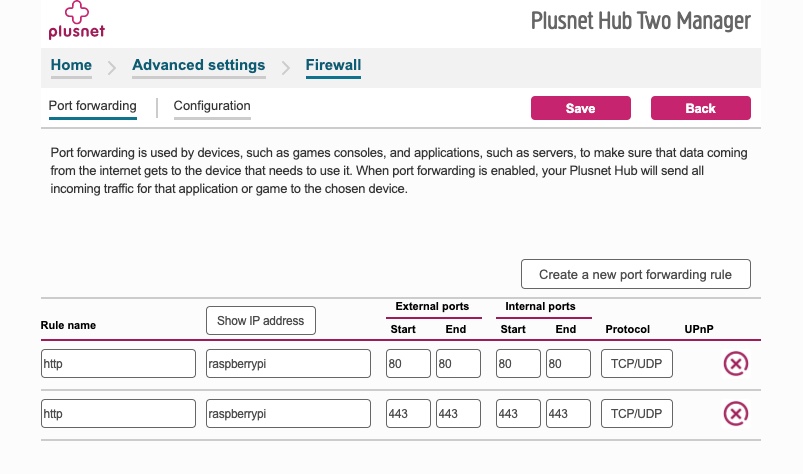The width and height of the screenshot is (803, 474).
Task: Edit external start port 443 field
Action: click(x=408, y=412)
